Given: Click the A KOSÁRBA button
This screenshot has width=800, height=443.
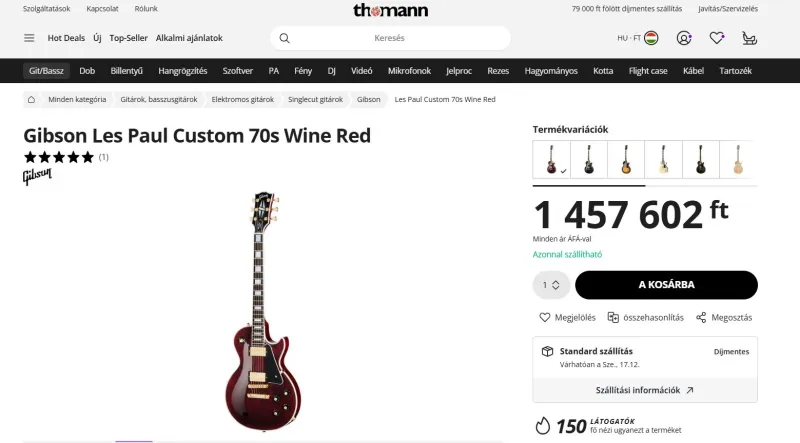Looking at the screenshot, I should click(666, 285).
